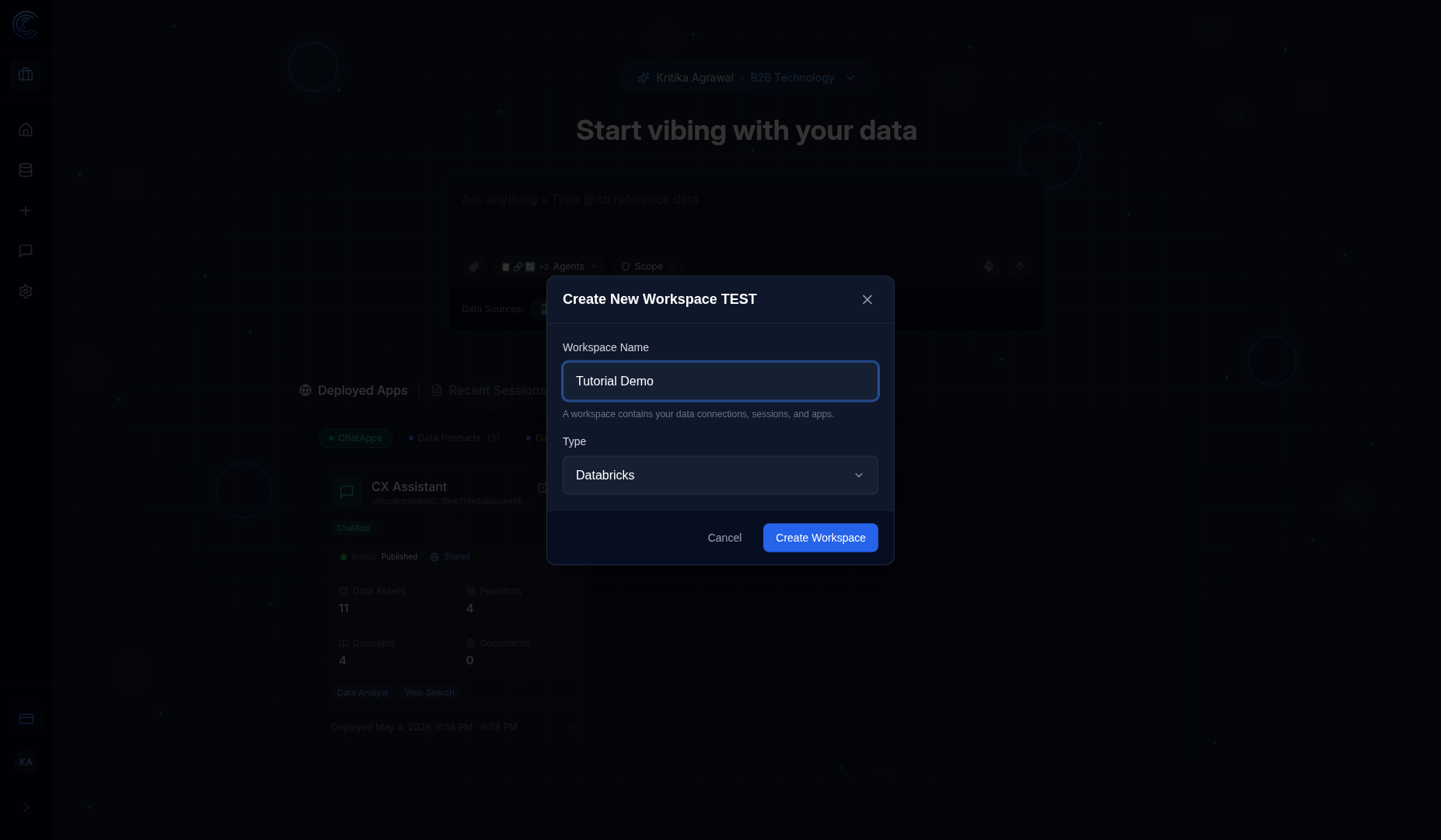Open Settings gear in sidebar
The width and height of the screenshot is (1441, 840).
click(x=26, y=291)
